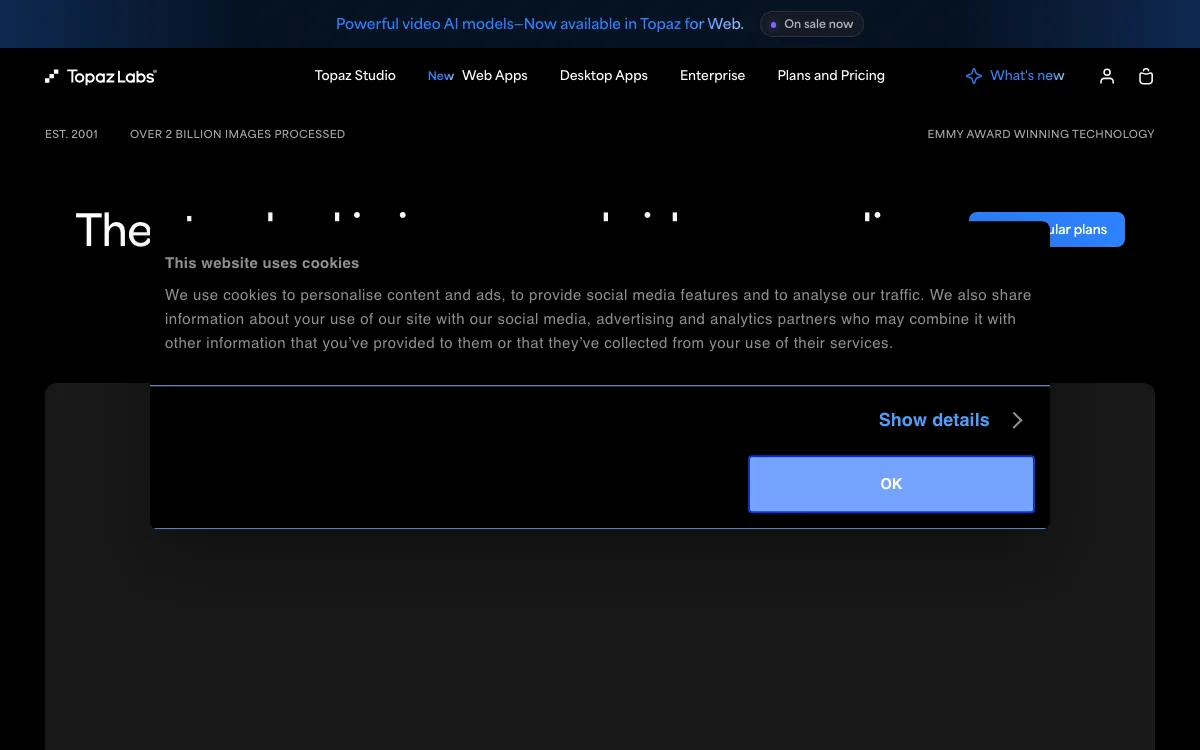
Task: Click the chevron next to Show details
Action: pos(1017,420)
